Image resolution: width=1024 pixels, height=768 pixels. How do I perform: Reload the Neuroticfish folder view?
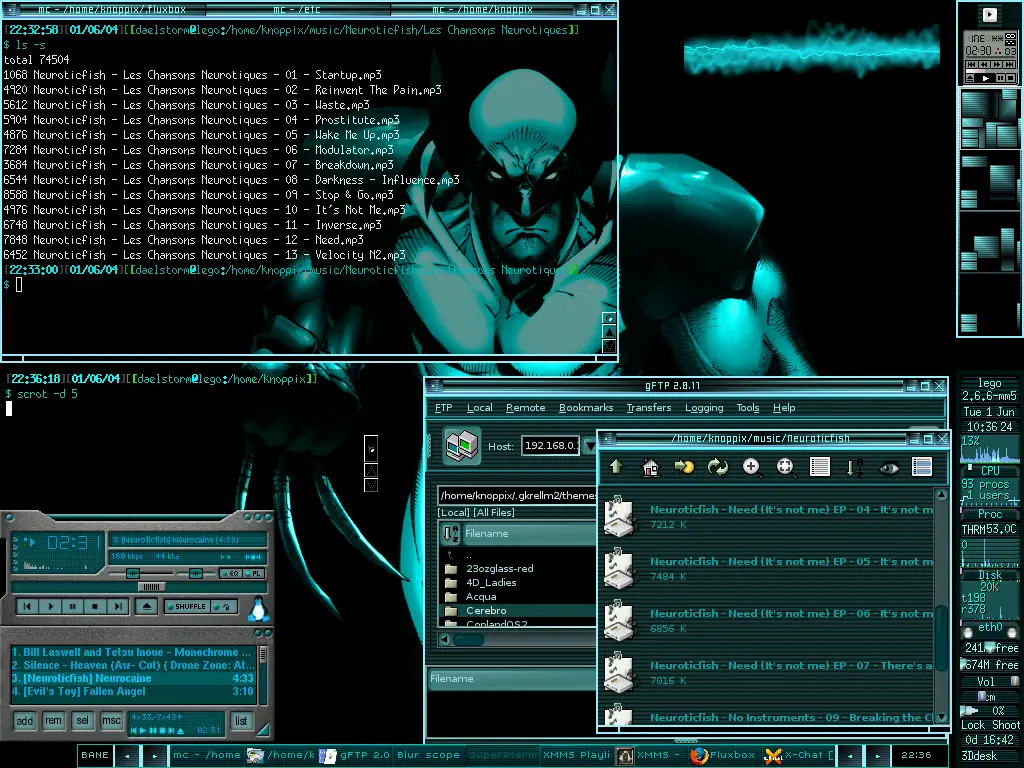(x=718, y=466)
